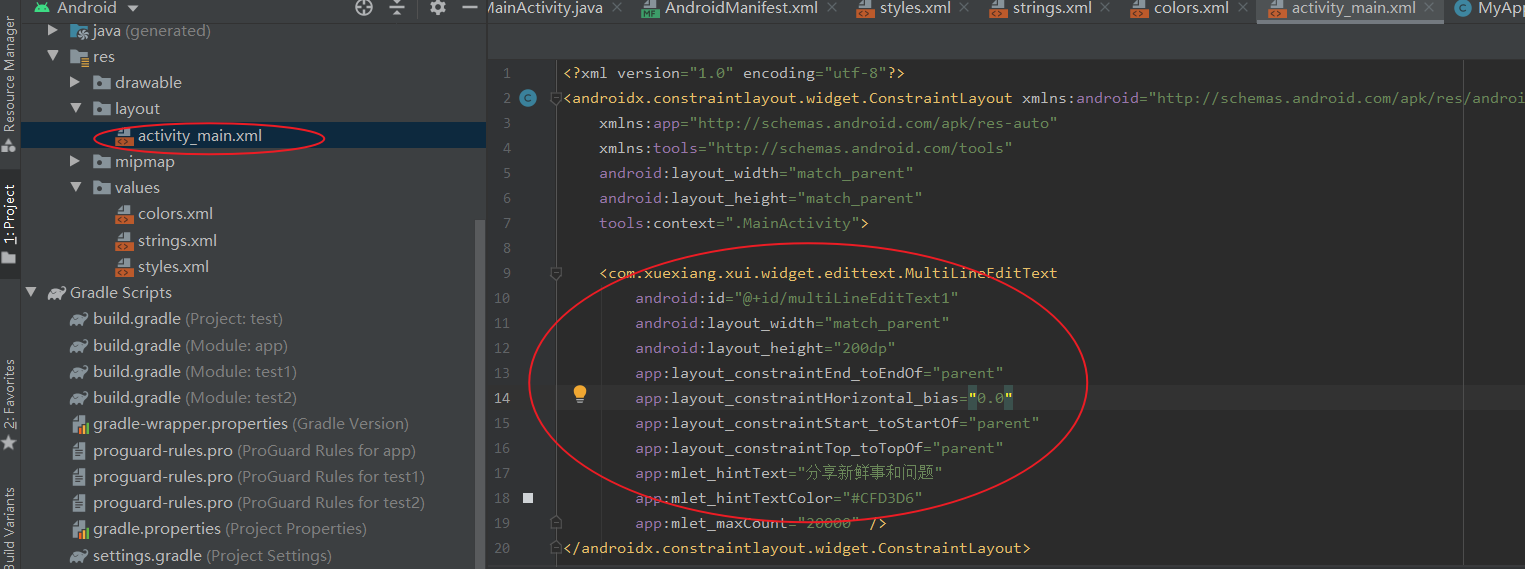Click the related class gutter icon on line 2
1525x569 pixels.
tap(528, 98)
